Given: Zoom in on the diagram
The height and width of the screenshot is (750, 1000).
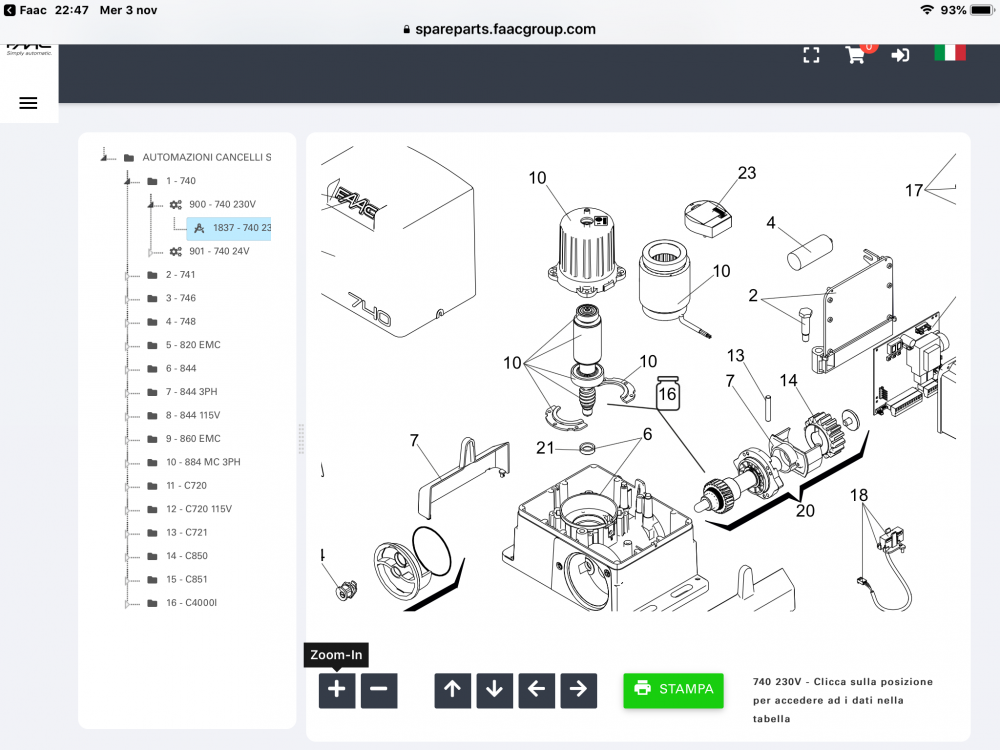Looking at the screenshot, I should coord(337,689).
